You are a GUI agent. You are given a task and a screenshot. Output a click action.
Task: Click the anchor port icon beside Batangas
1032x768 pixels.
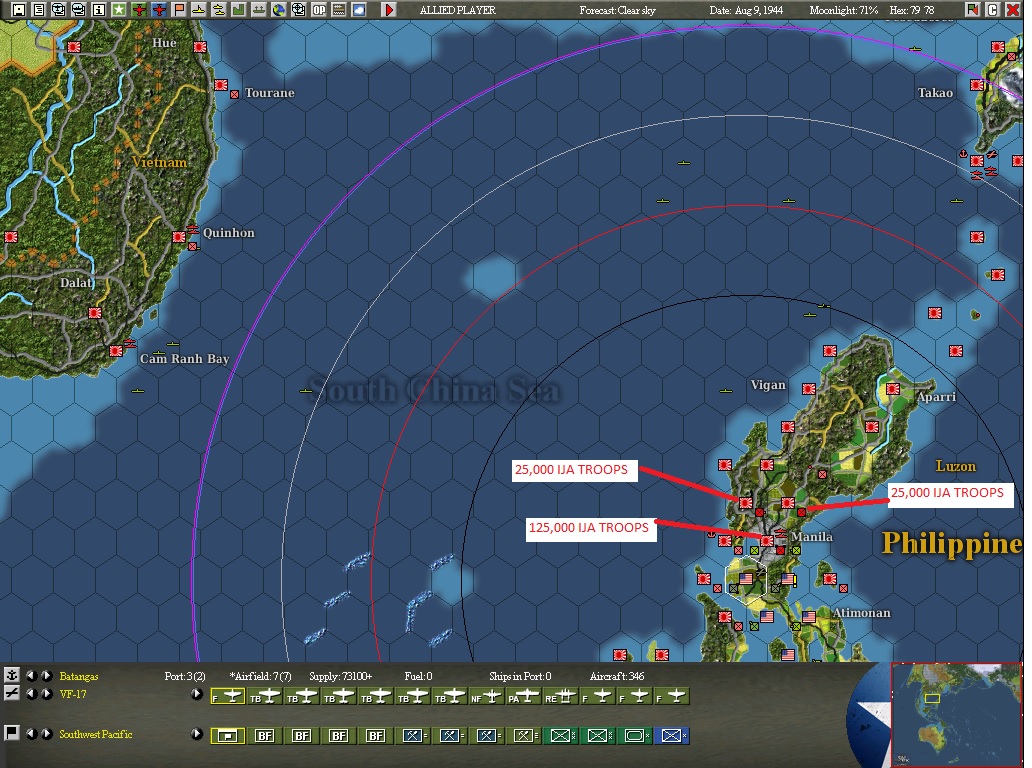(x=12, y=675)
